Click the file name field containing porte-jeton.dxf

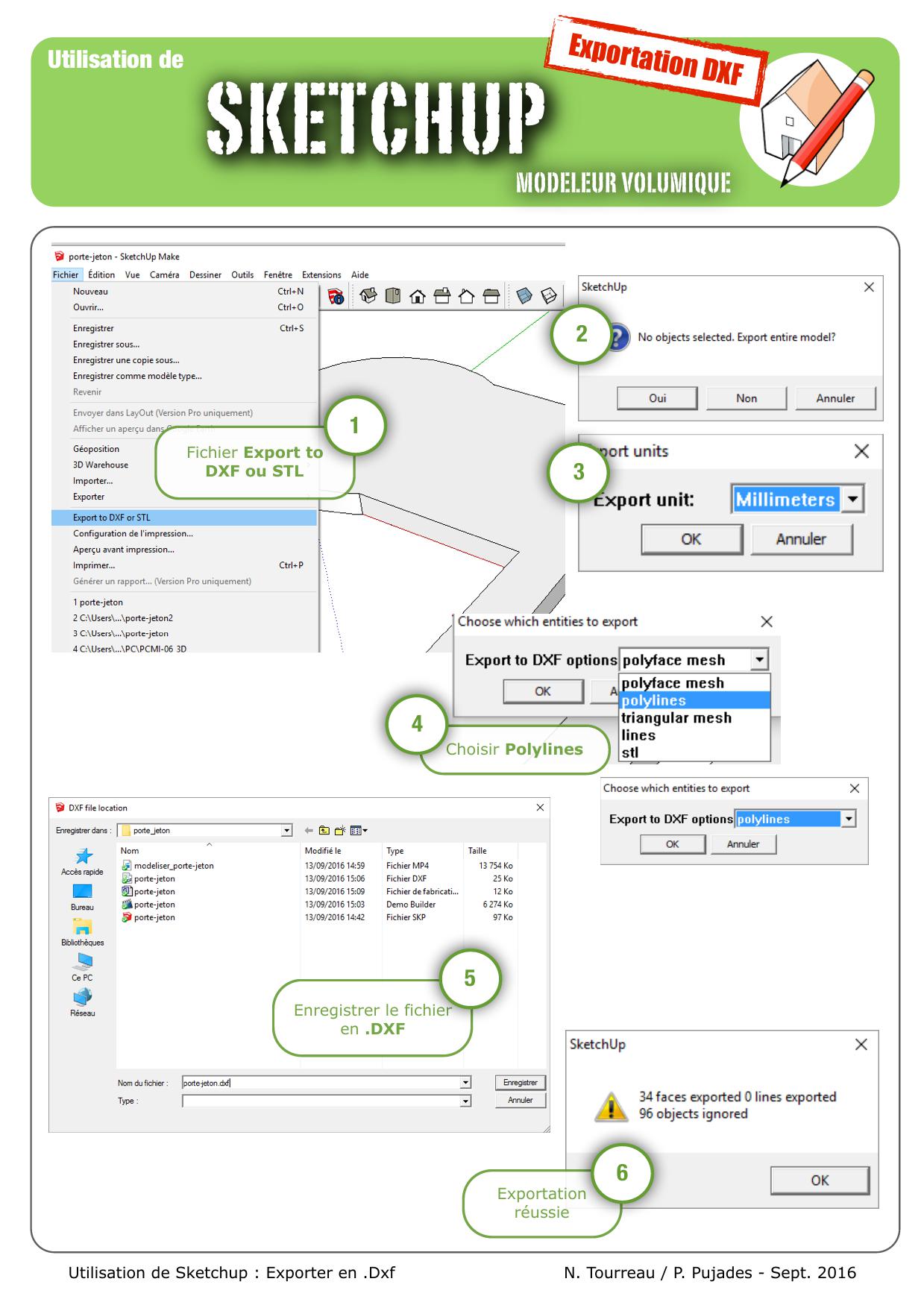321,1083
